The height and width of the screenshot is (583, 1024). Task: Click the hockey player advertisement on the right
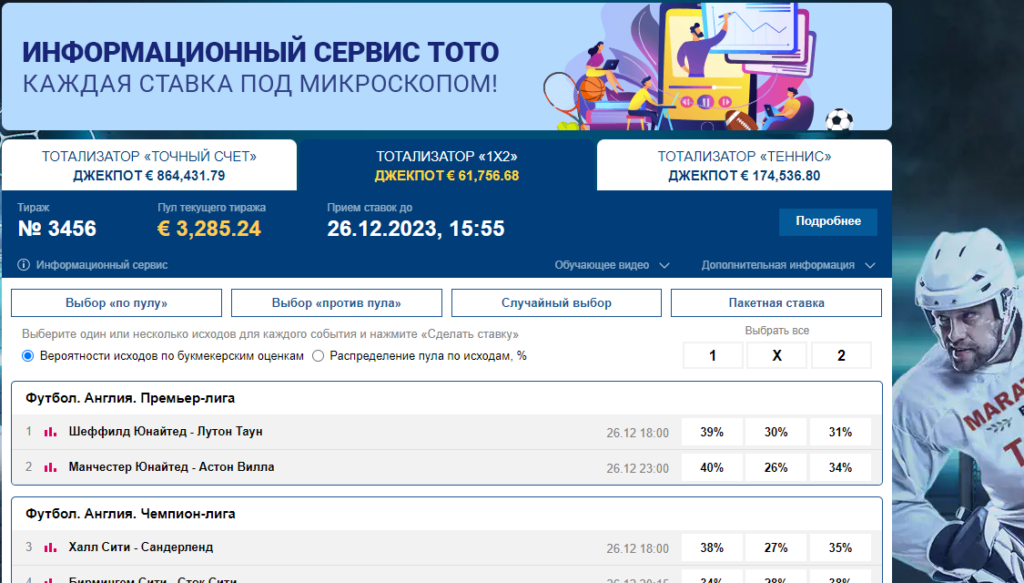pyautogui.click(x=957, y=403)
